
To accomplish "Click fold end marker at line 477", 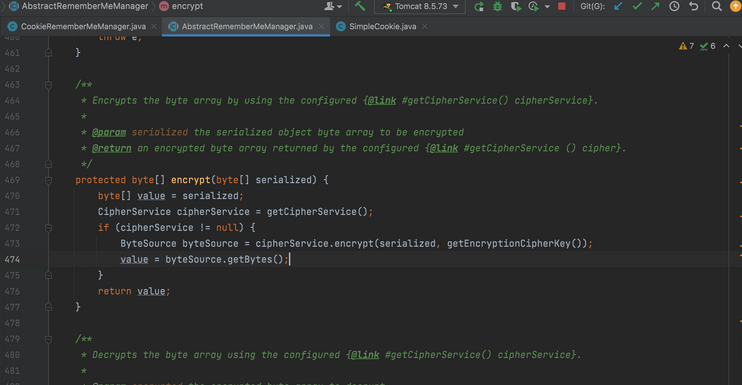I will pos(48,307).
